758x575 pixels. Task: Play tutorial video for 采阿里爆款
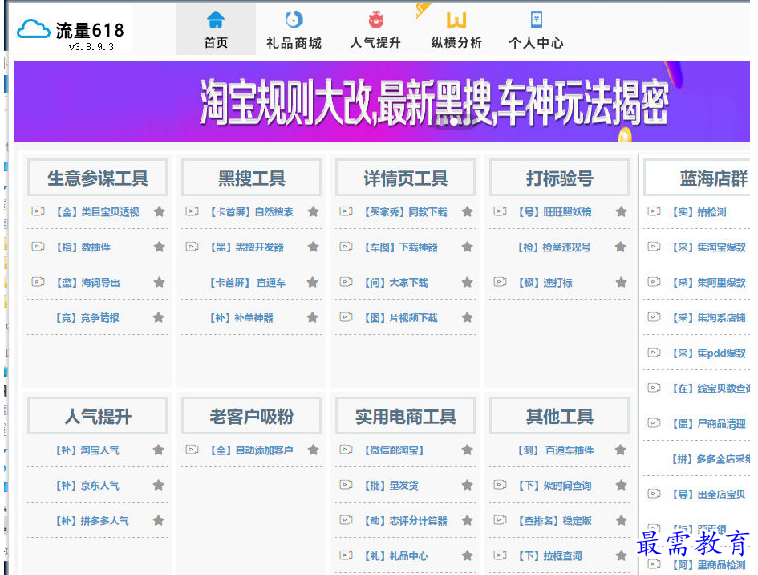654,282
